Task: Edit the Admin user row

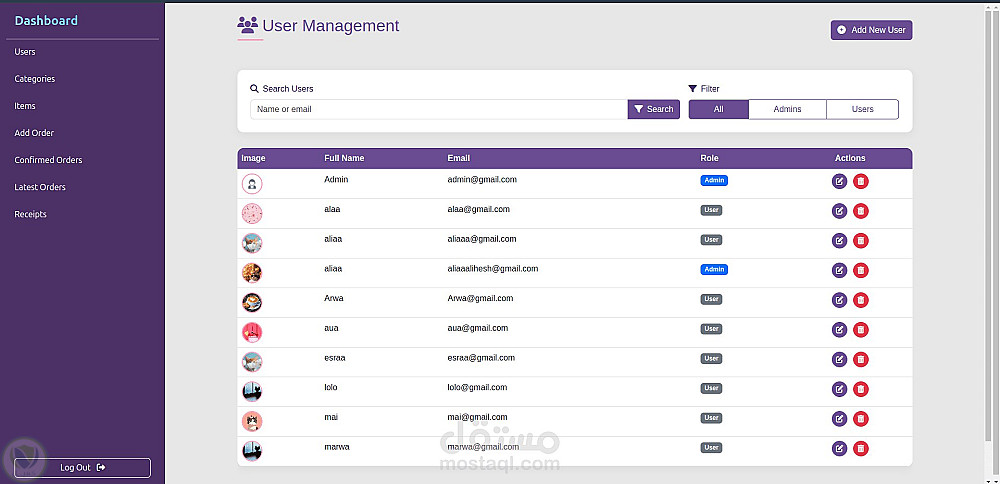Action: (839, 181)
